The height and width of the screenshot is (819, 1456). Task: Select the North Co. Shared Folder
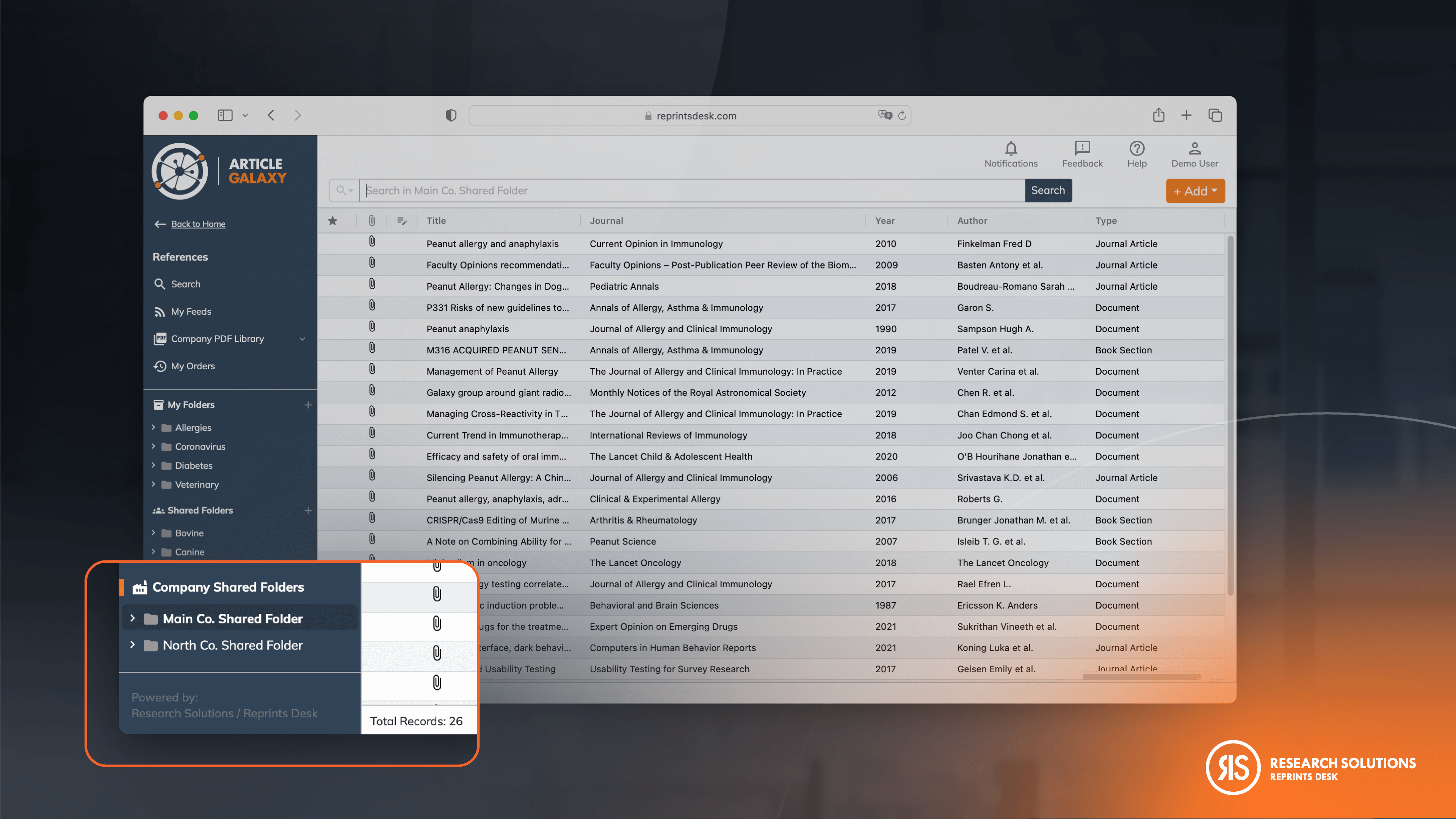(x=232, y=645)
